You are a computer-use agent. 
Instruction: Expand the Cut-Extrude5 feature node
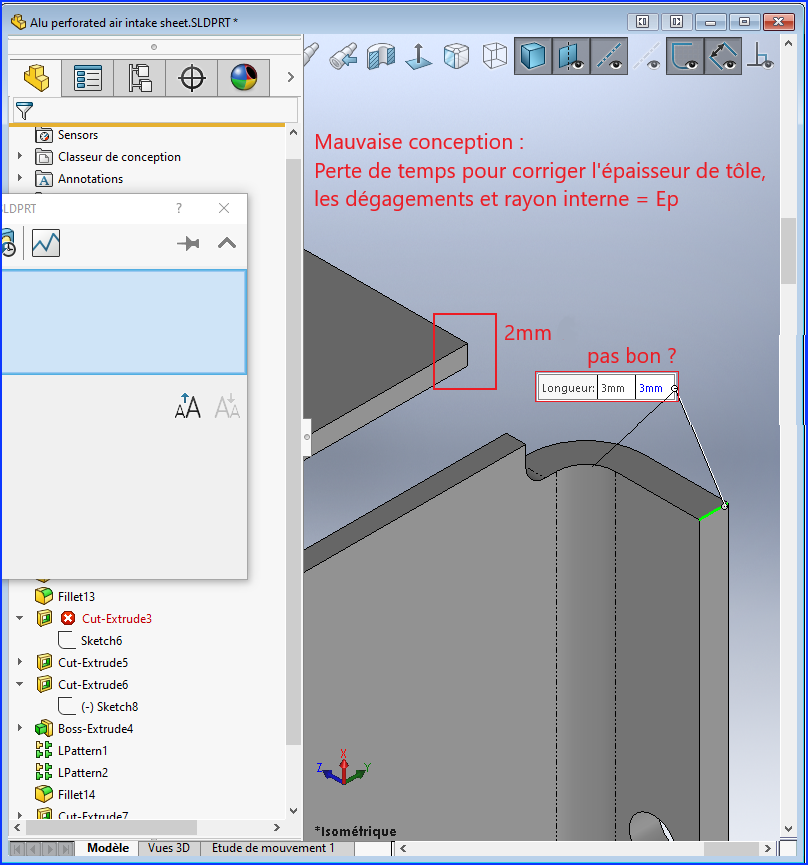pos(20,662)
